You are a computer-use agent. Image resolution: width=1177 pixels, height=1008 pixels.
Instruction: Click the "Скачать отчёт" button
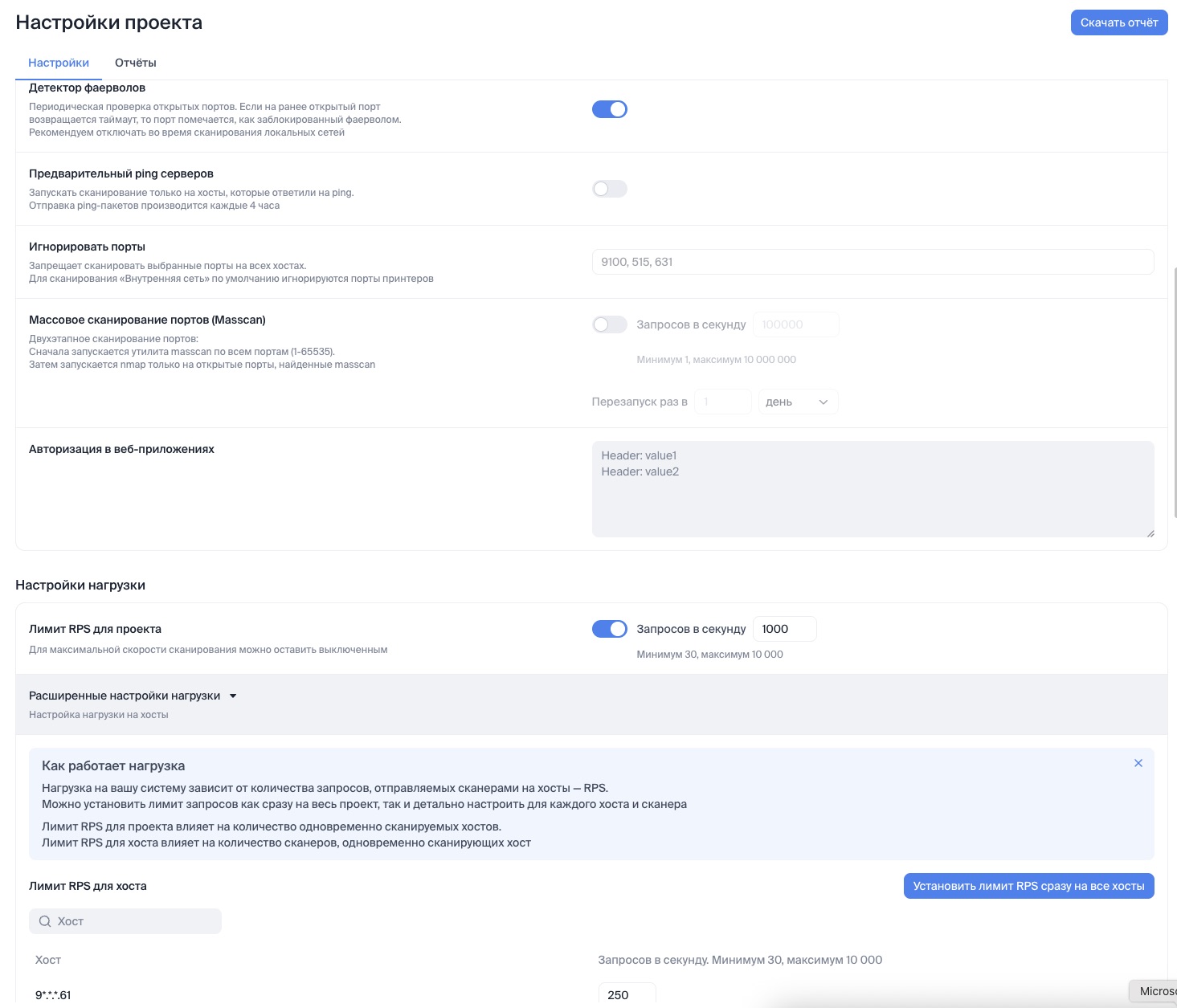(x=1118, y=22)
